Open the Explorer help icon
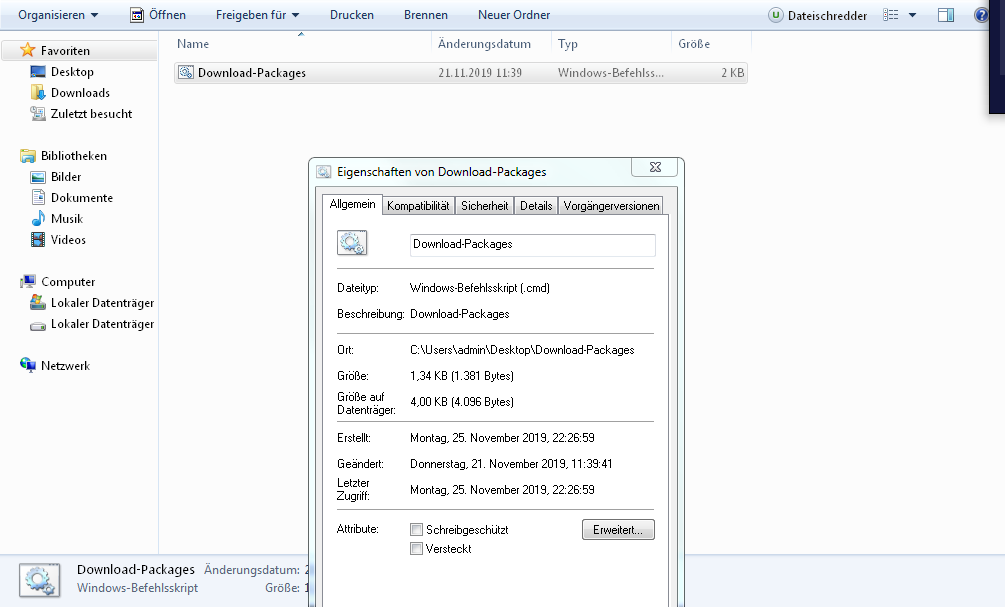 pos(981,15)
